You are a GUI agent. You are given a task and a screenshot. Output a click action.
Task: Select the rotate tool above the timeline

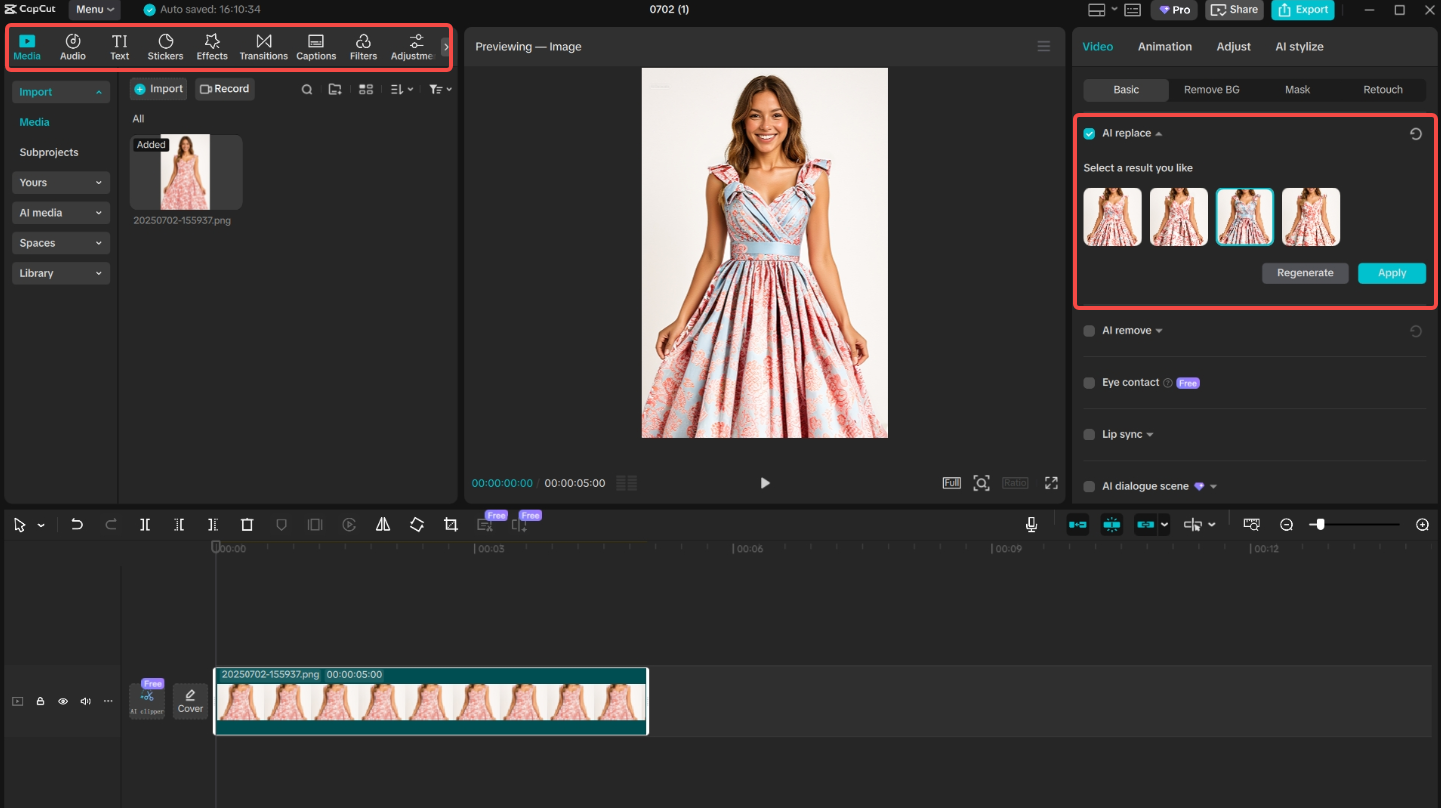point(417,524)
